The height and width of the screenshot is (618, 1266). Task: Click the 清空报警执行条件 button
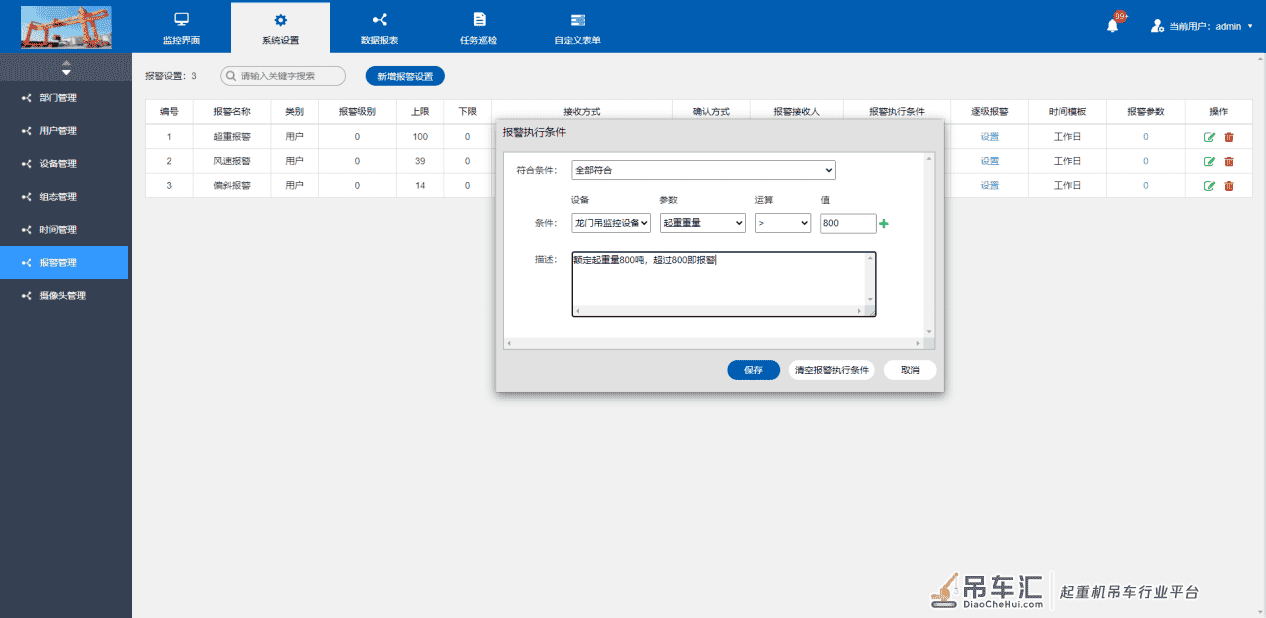pos(832,370)
